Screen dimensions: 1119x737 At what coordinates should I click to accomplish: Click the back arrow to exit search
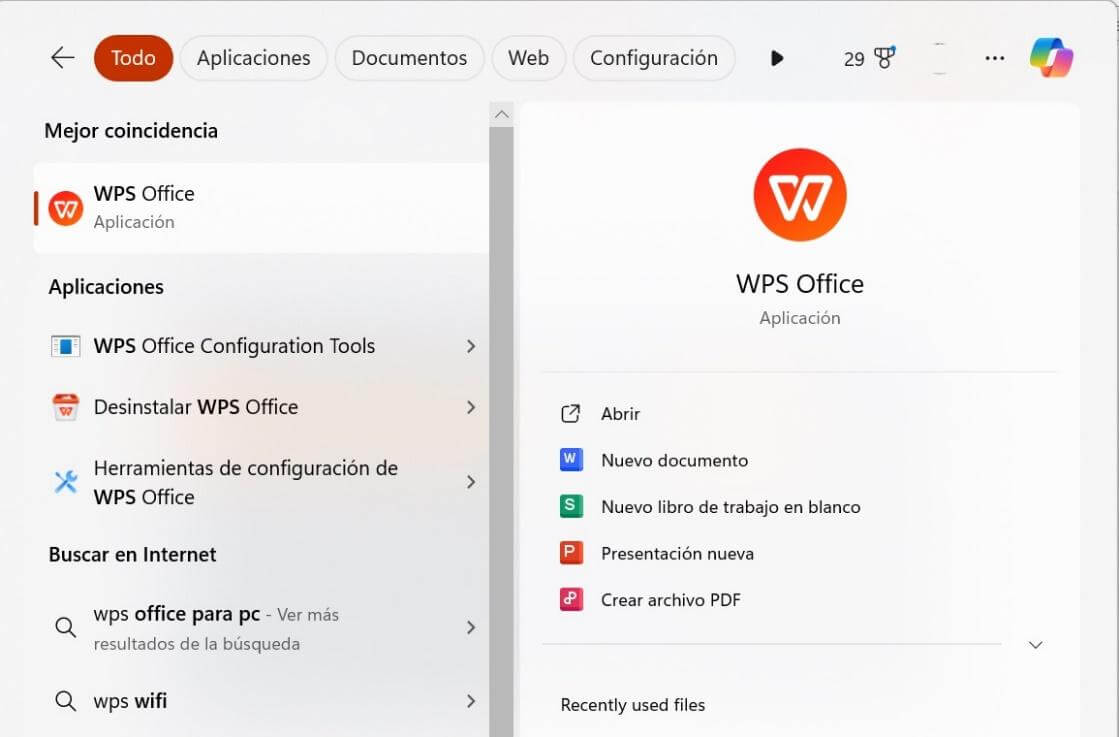tap(61, 57)
